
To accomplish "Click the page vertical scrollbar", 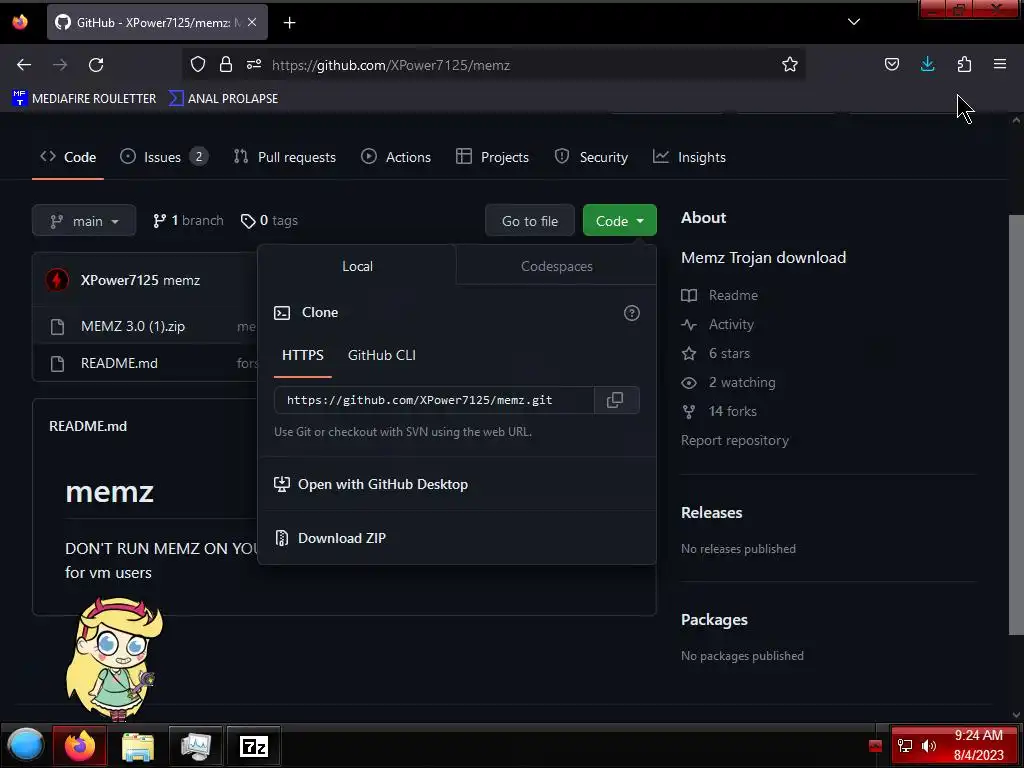I will (1016, 424).
